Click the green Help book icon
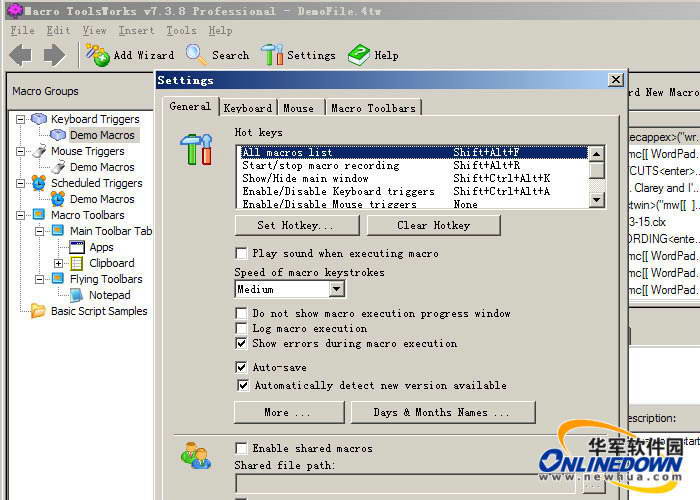The image size is (700, 500). point(359,55)
